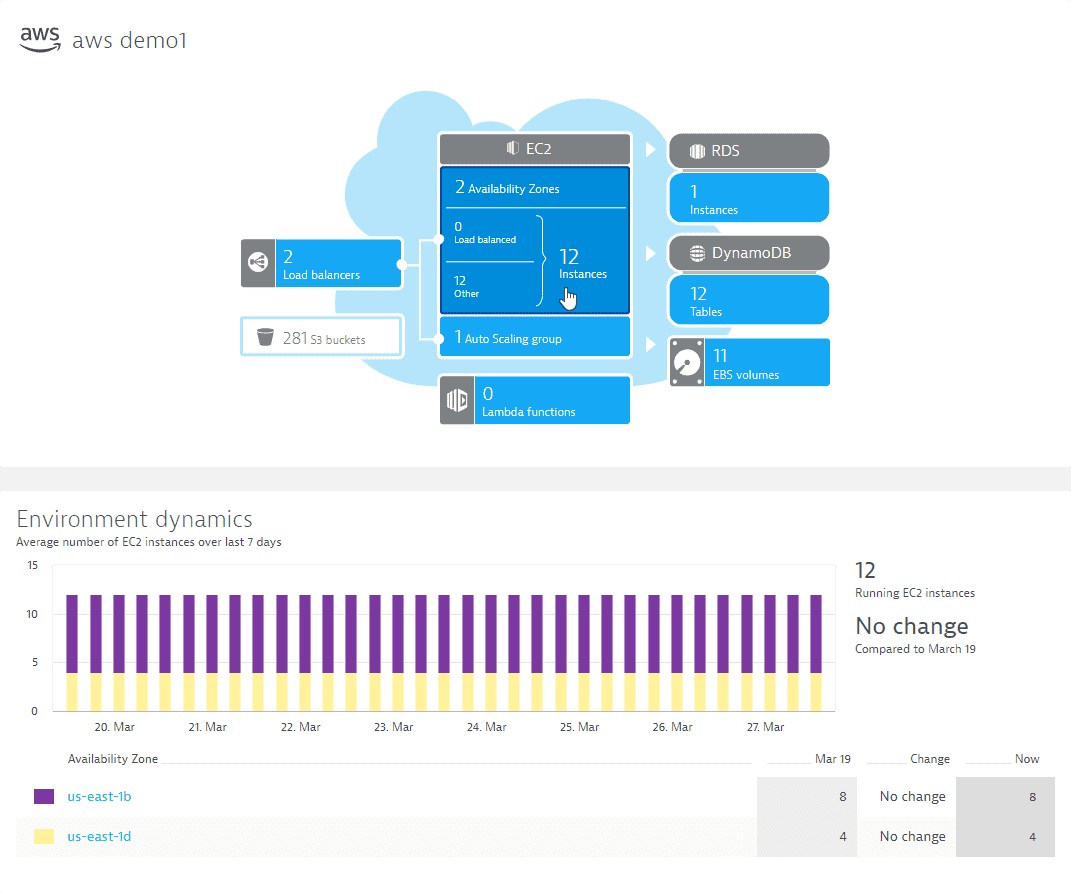The height and width of the screenshot is (893, 1071).
Task: Click the arrow pointing to DynamoDB
Action: 650,253
